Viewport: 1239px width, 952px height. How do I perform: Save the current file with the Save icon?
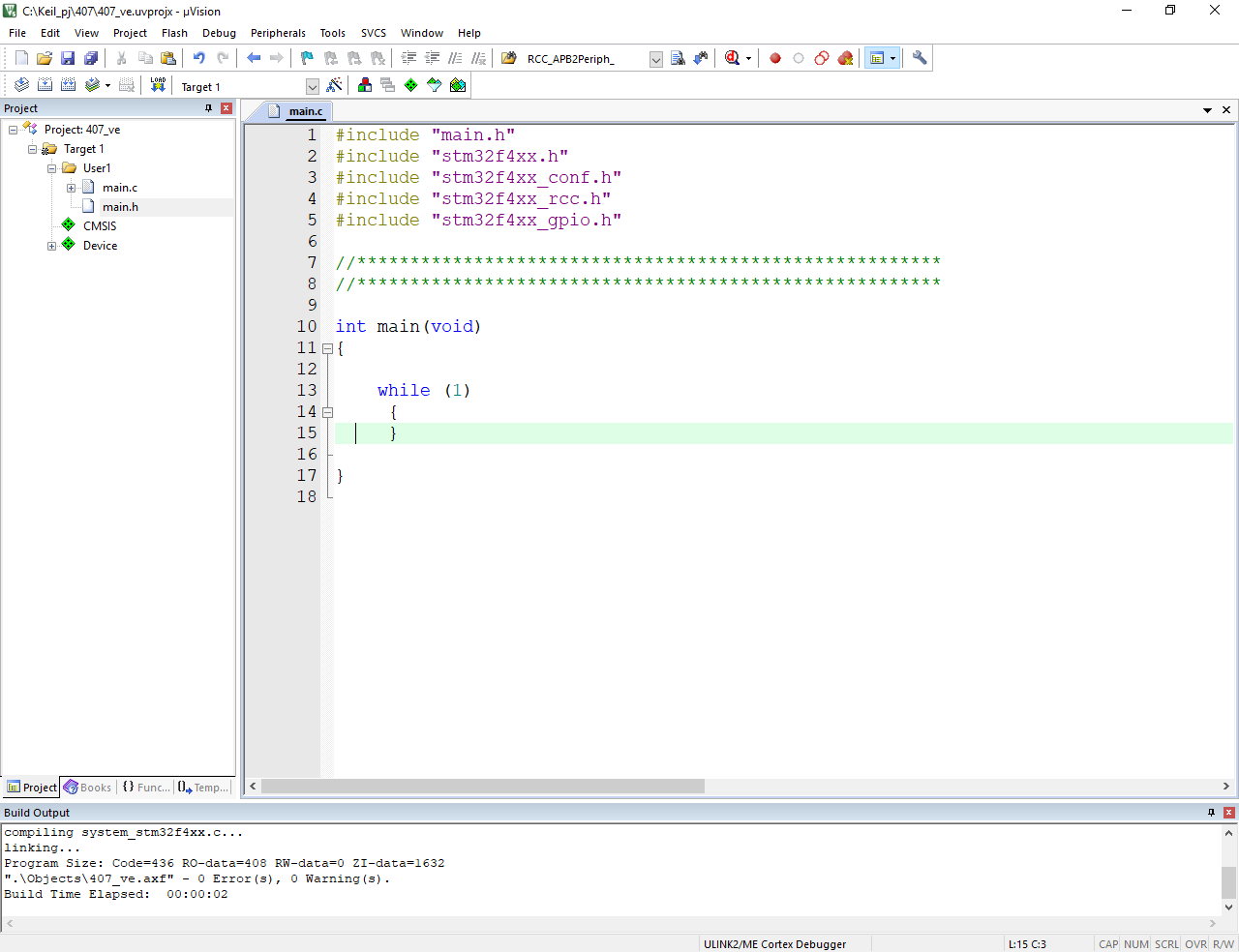[68, 58]
